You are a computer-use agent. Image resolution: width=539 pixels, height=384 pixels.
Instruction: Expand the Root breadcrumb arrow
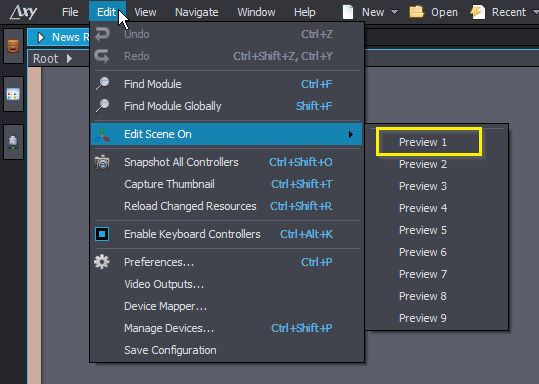coord(69,59)
